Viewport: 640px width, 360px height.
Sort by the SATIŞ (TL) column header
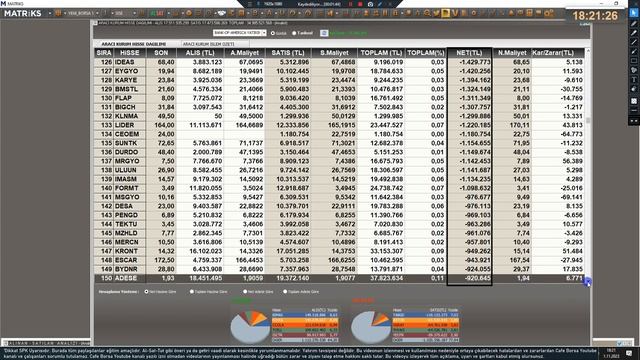[288, 53]
